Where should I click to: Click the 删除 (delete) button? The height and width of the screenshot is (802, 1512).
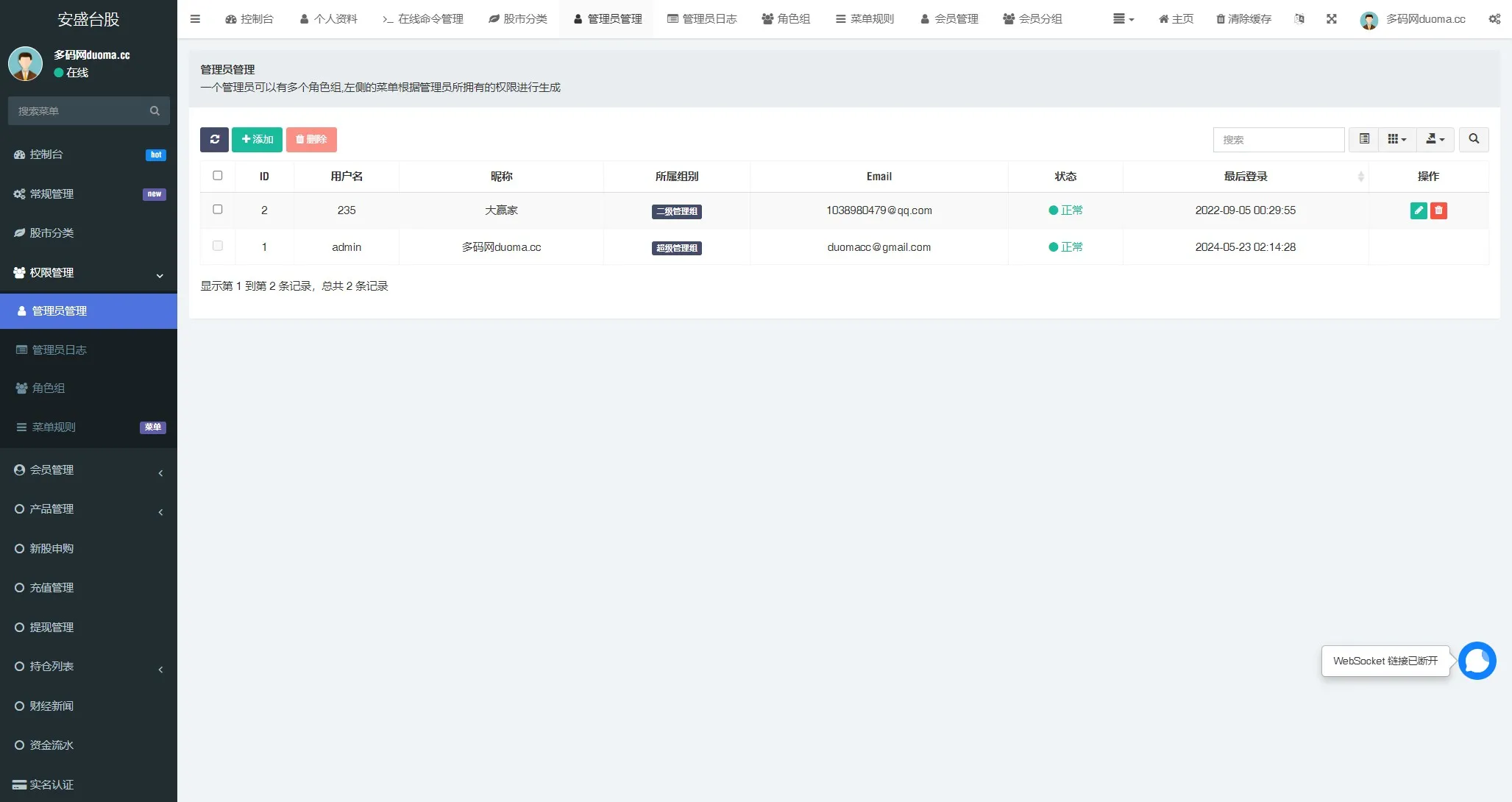click(312, 139)
